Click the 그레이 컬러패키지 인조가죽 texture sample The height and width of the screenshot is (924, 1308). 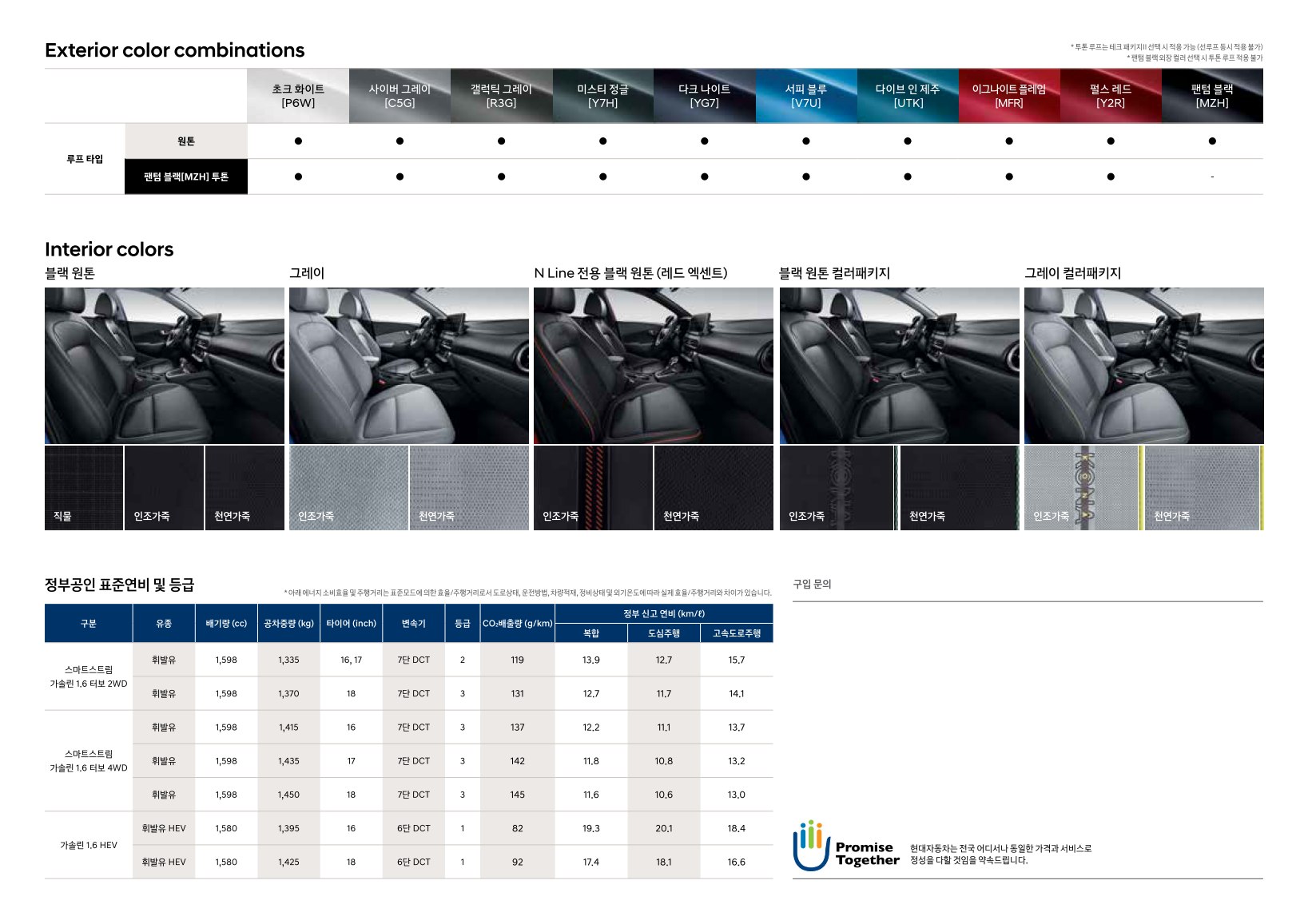pyautogui.click(x=1080, y=488)
